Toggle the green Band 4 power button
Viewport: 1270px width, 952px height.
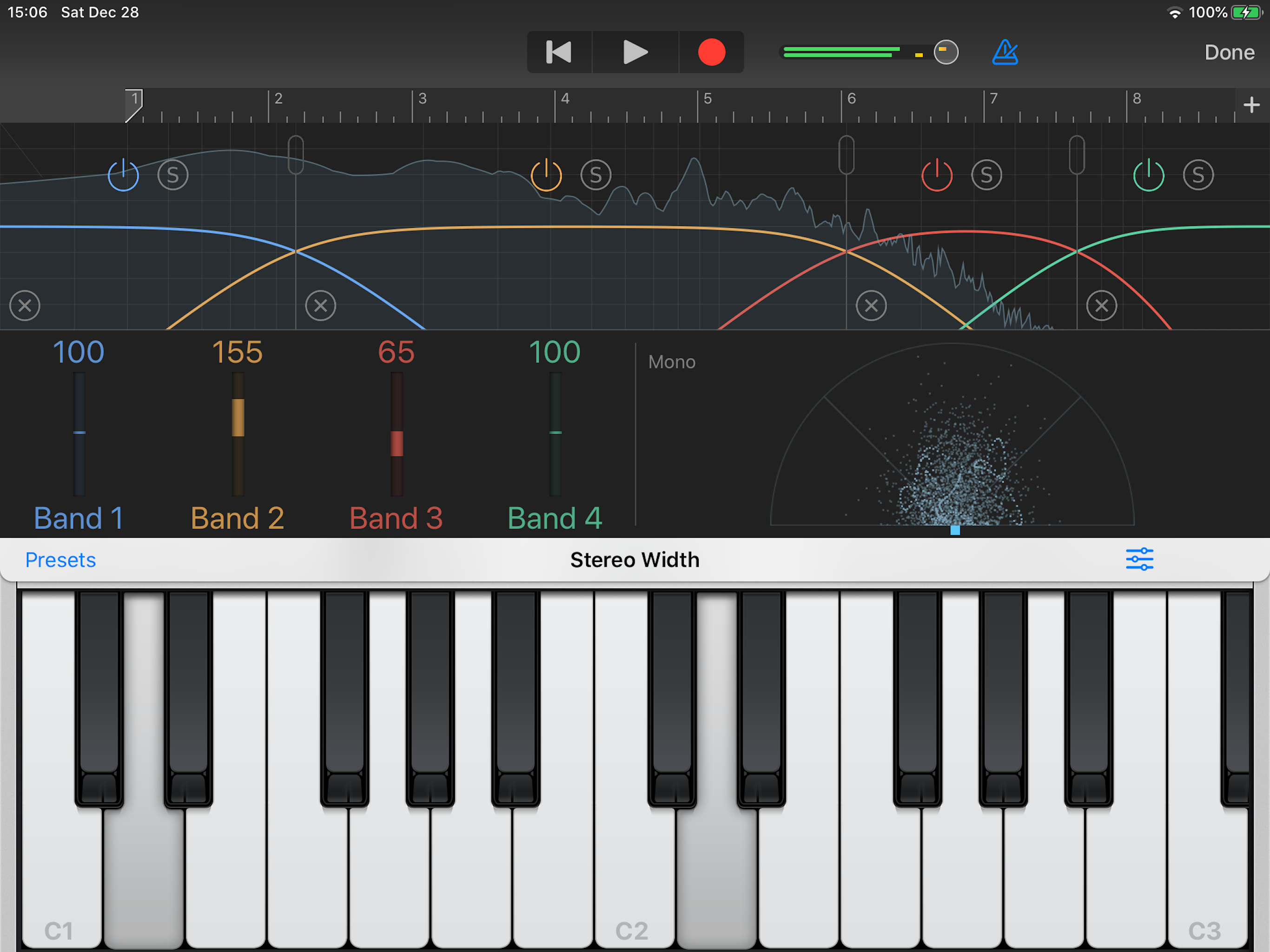coord(1148,175)
